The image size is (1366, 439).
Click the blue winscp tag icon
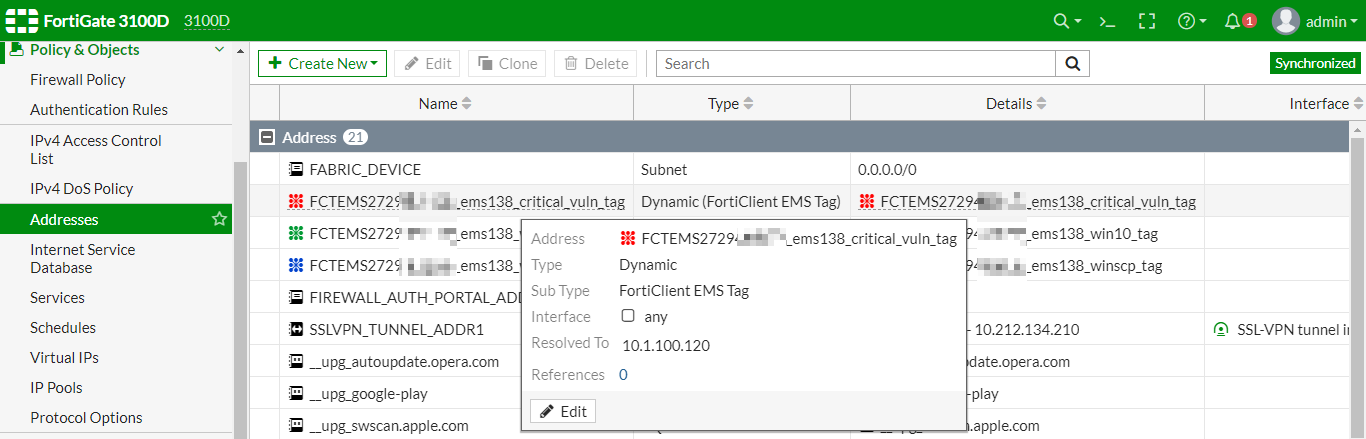[x=295, y=266]
